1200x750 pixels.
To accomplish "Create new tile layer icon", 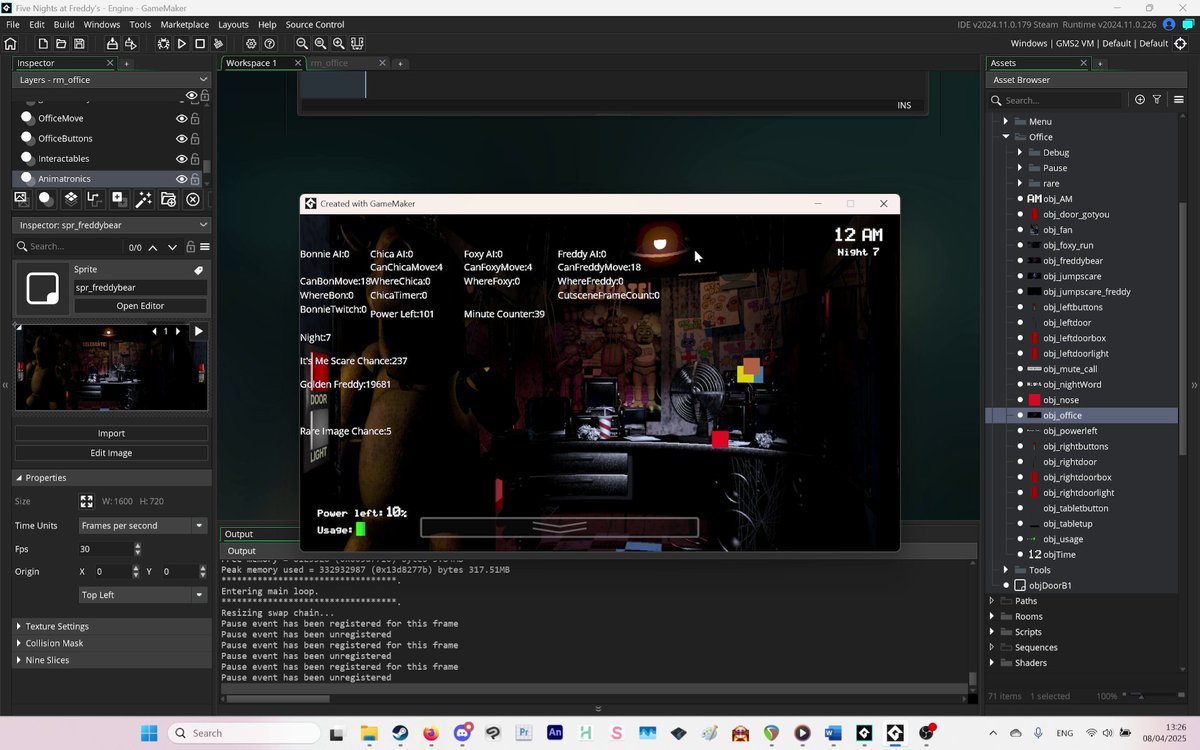I will (70, 199).
